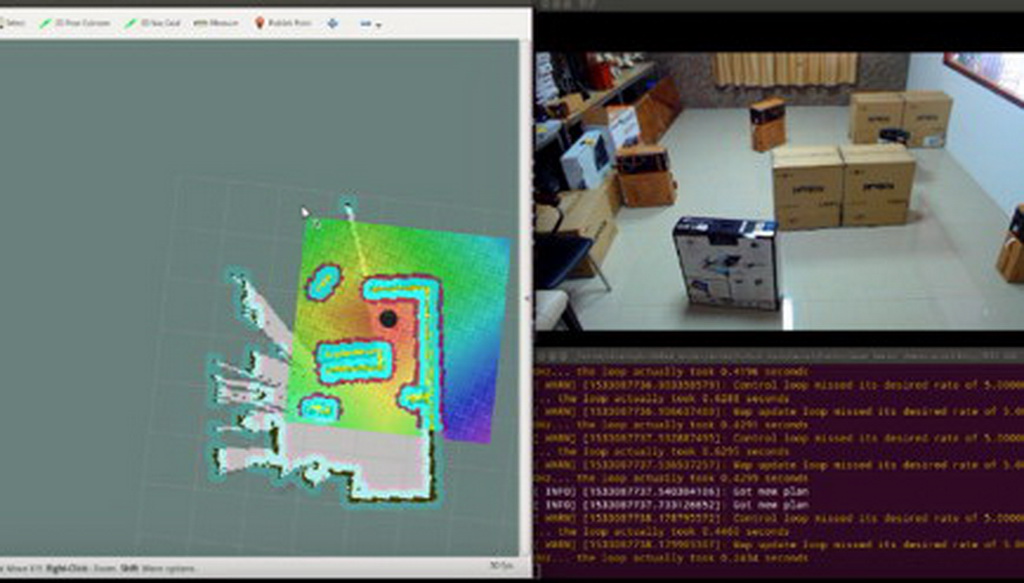This screenshot has width=1024, height=583.
Task: Open the dropdown arrow beside the minus icon
Action: [378, 24]
